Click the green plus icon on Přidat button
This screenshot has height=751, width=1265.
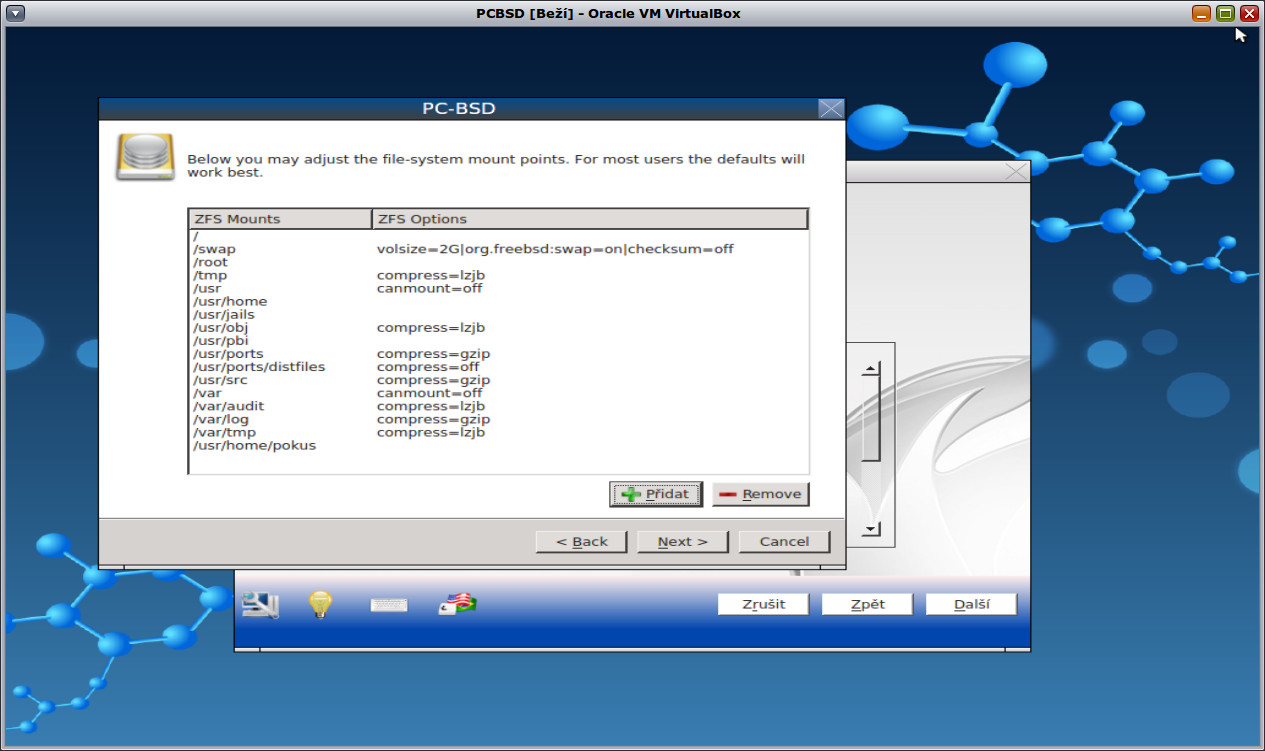pyautogui.click(x=629, y=494)
